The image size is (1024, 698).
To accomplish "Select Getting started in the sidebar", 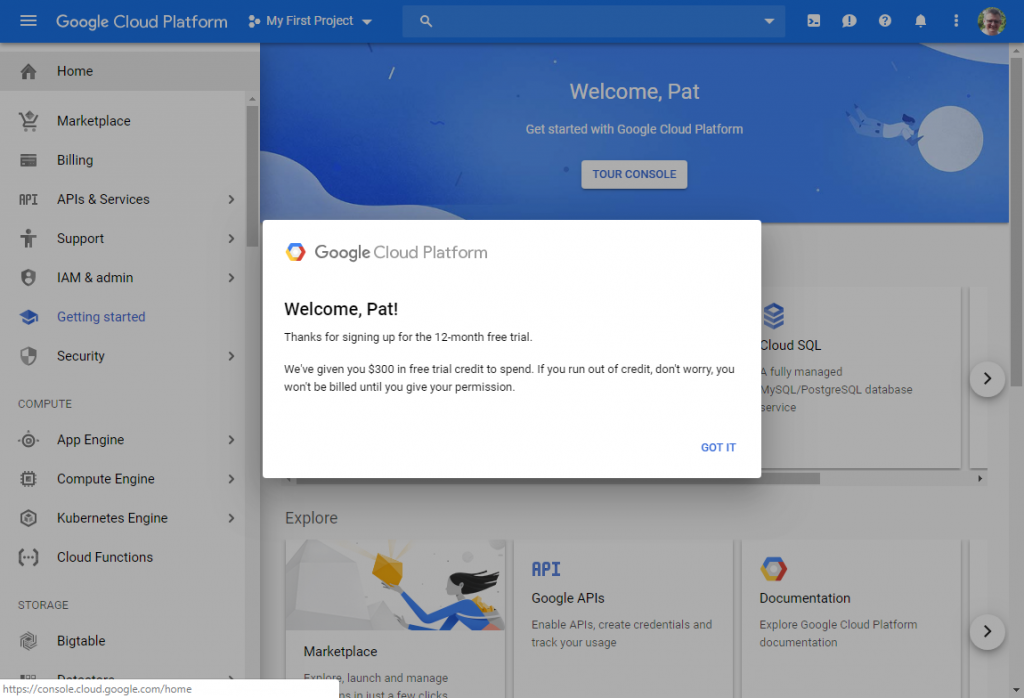I will pyautogui.click(x=123, y=317).
